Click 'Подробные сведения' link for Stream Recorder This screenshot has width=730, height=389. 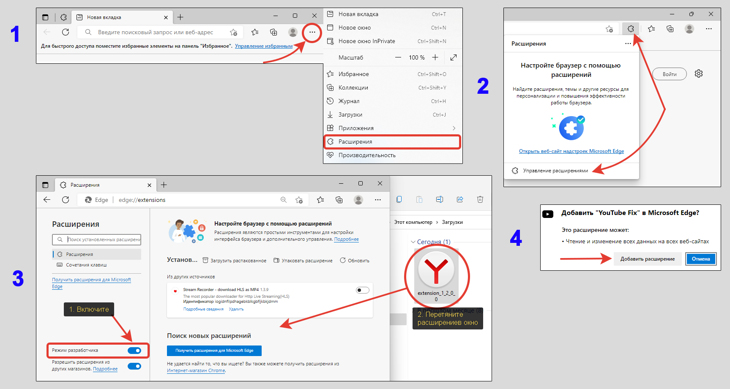[203, 309]
